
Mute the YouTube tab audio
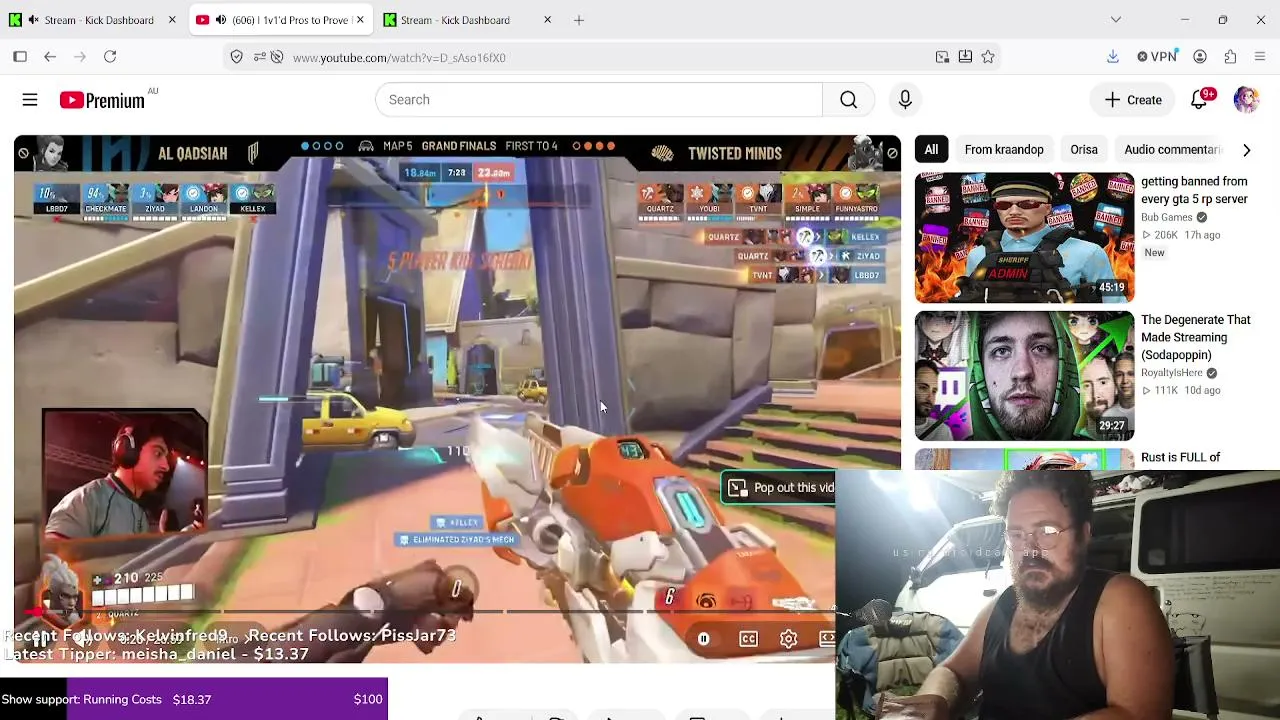[221, 20]
